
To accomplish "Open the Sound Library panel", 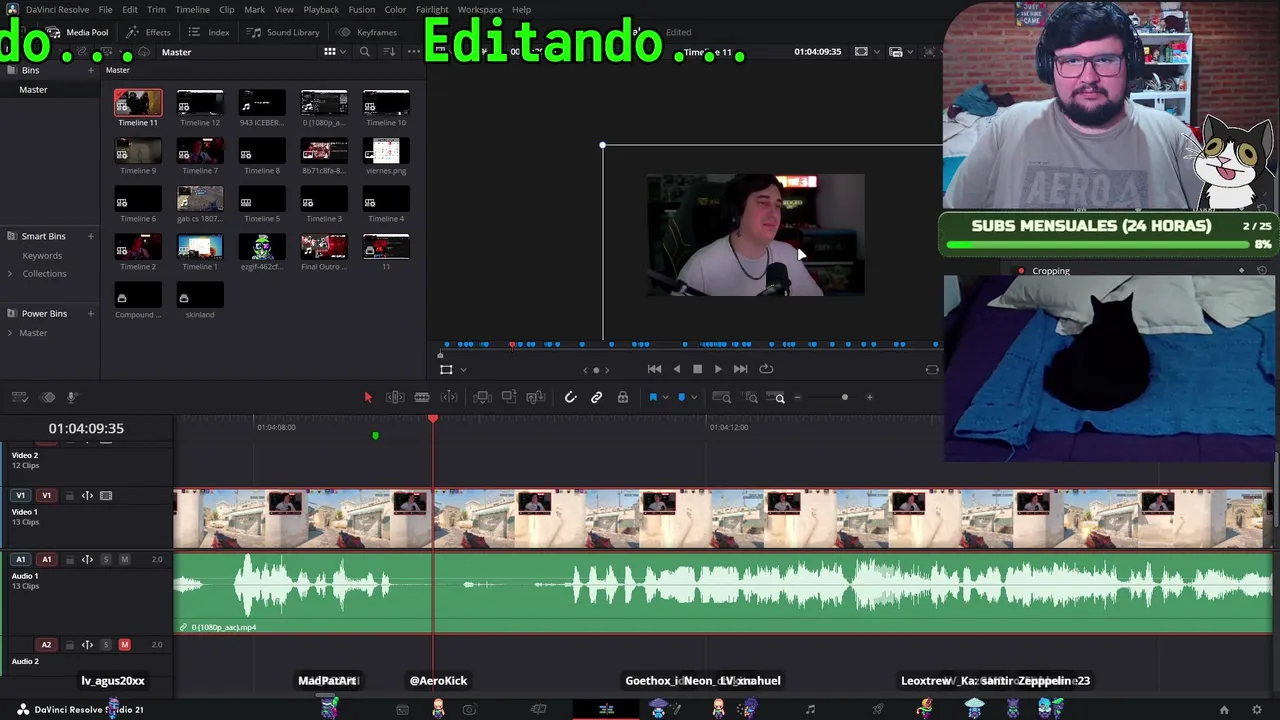I will [x=284, y=32].
